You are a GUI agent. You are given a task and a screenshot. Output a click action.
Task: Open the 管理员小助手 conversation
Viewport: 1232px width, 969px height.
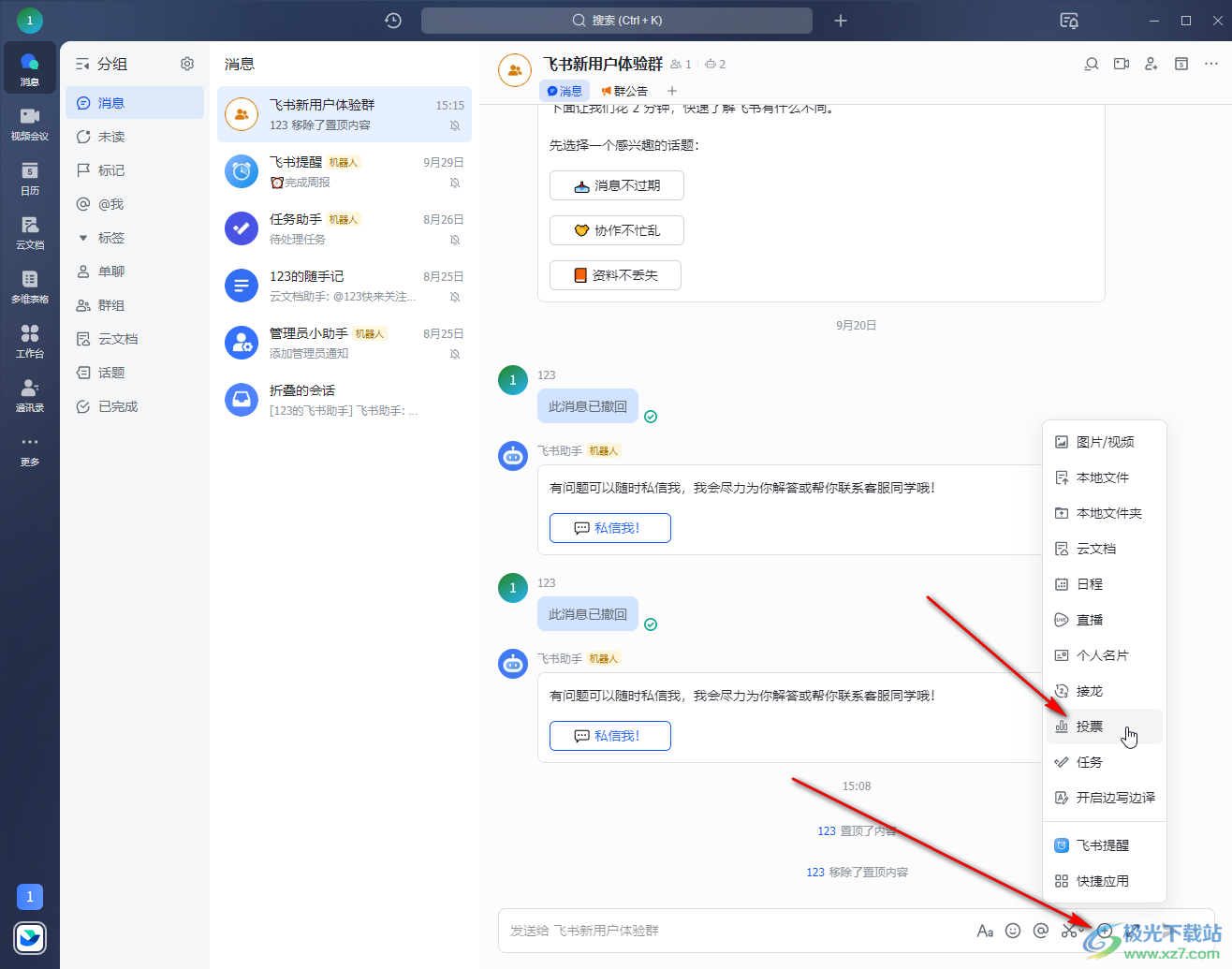pyautogui.click(x=345, y=343)
